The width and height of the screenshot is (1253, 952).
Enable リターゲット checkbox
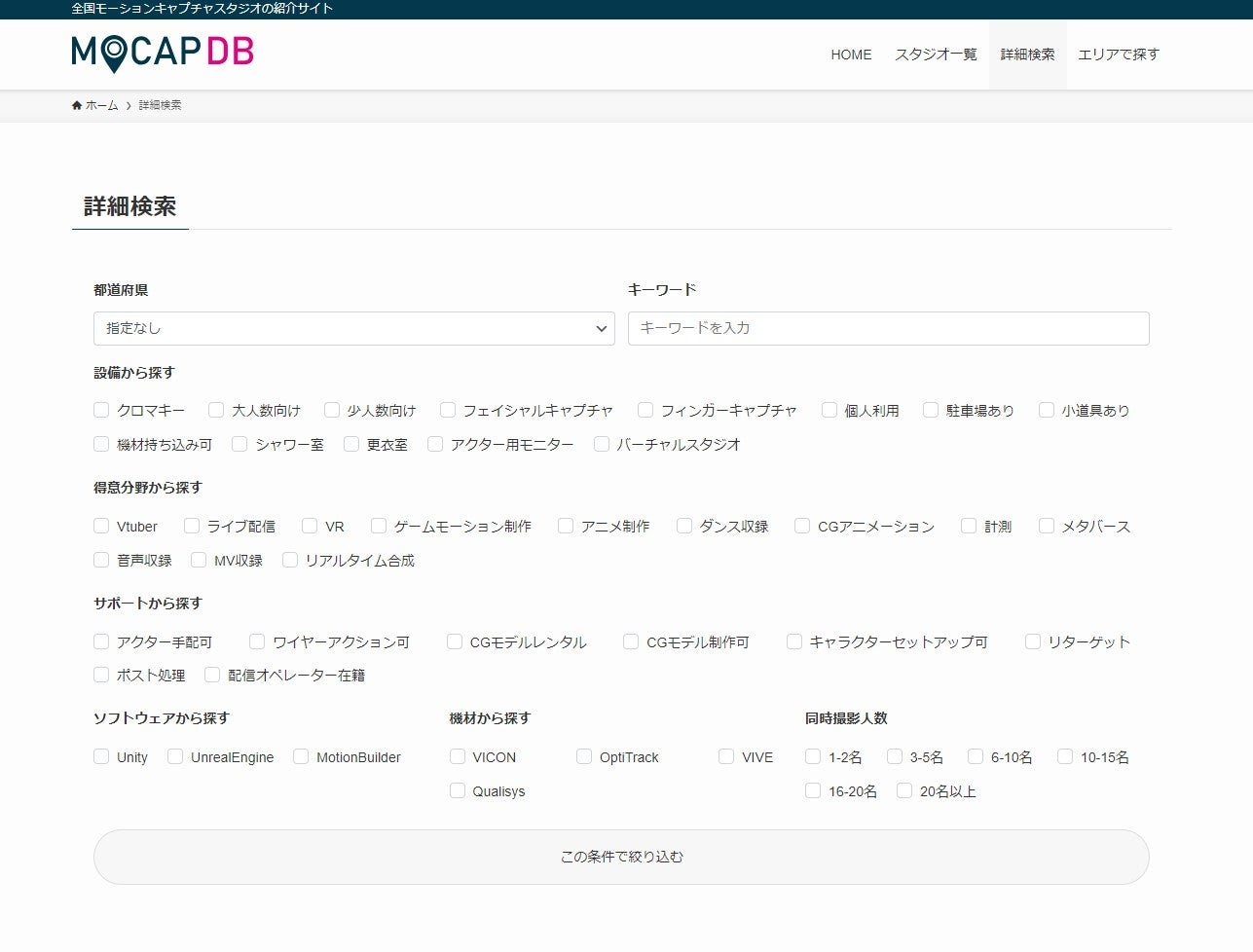tap(1033, 641)
